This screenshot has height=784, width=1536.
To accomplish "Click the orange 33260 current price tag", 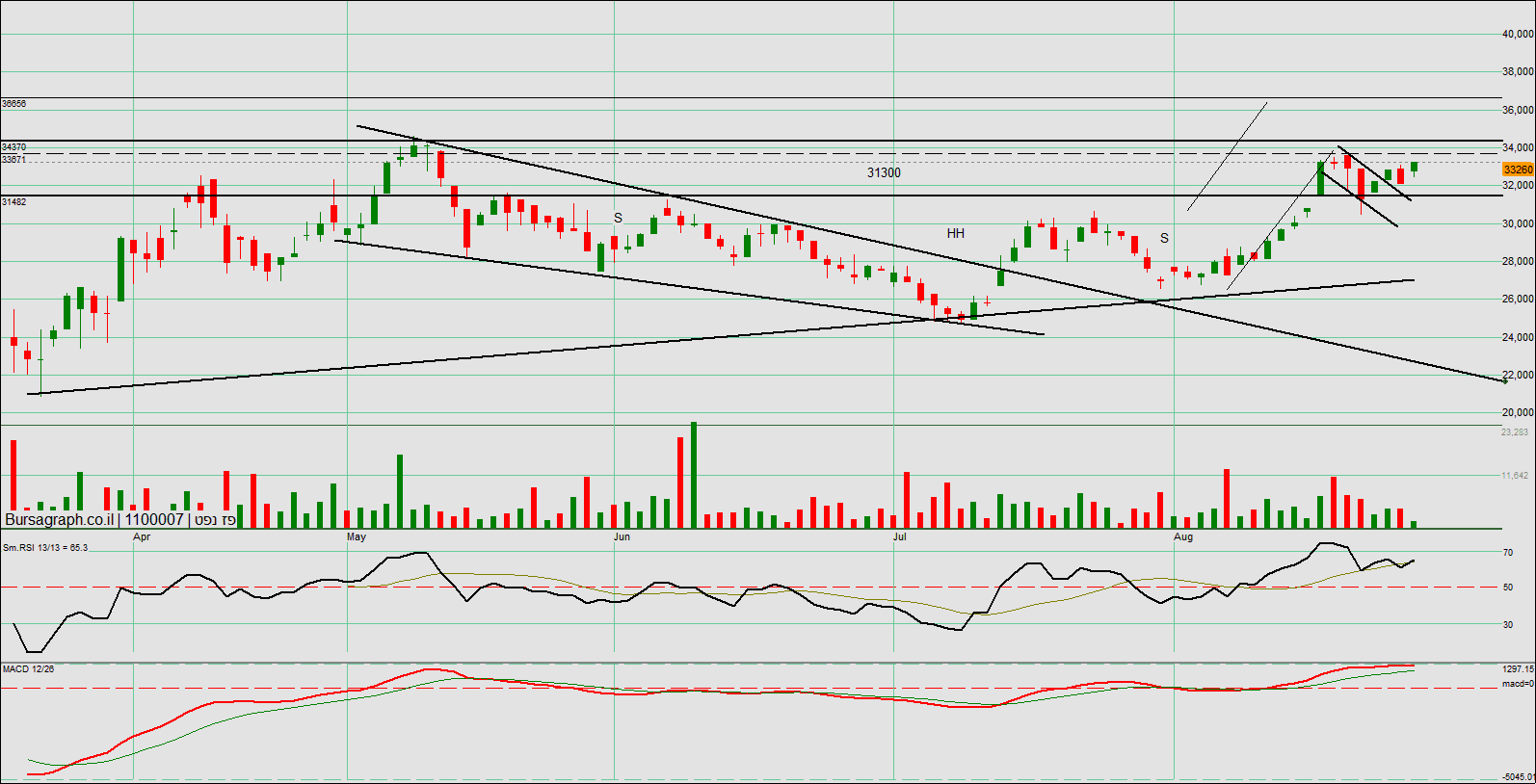I will point(1518,170).
